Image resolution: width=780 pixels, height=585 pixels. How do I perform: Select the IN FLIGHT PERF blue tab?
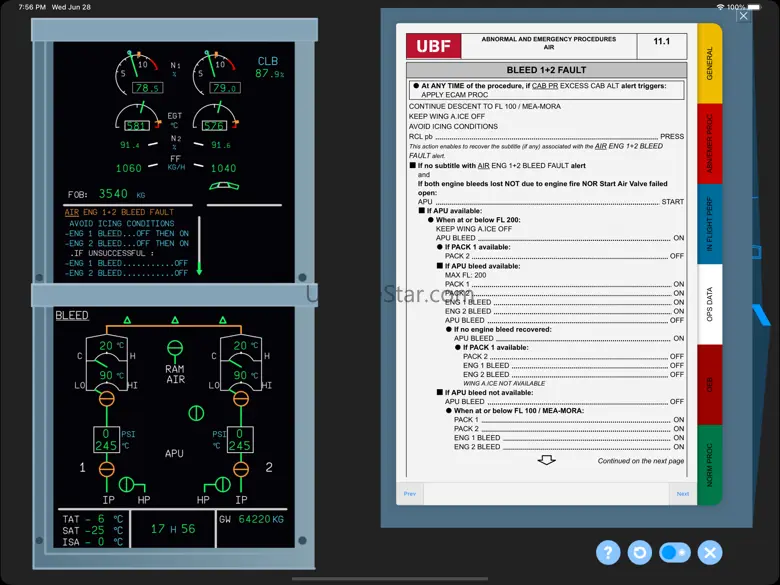(709, 222)
